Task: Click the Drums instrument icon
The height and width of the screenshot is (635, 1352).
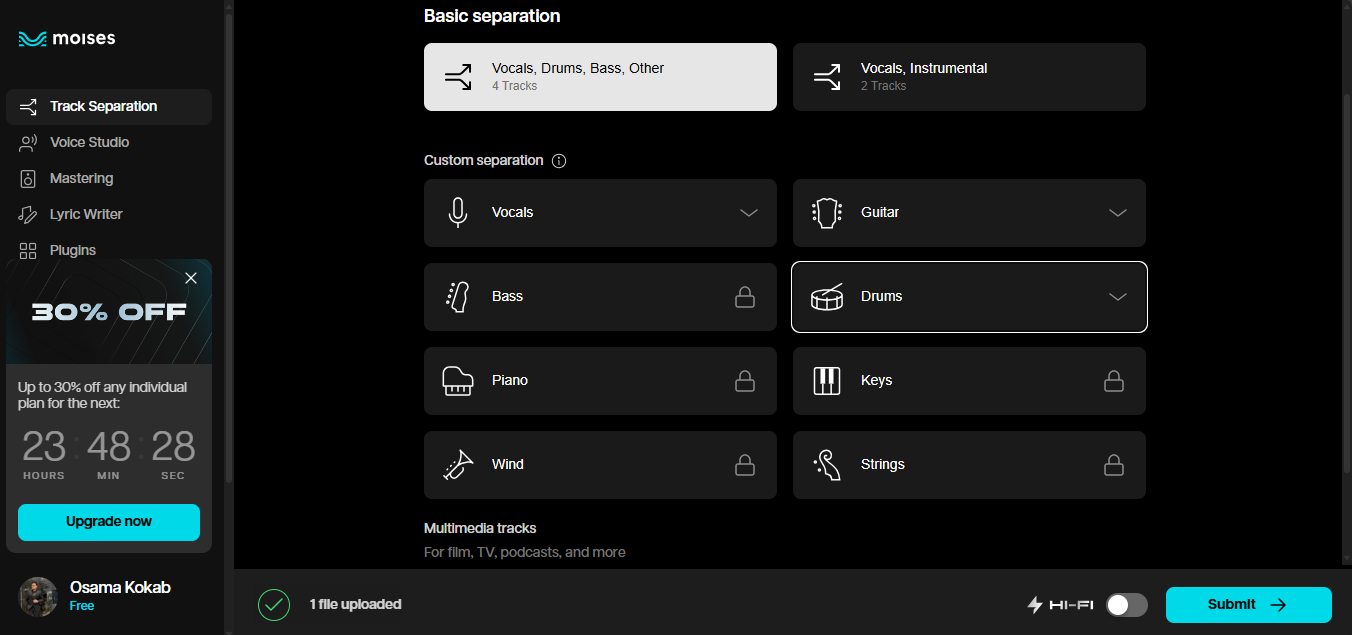Action: [827, 296]
